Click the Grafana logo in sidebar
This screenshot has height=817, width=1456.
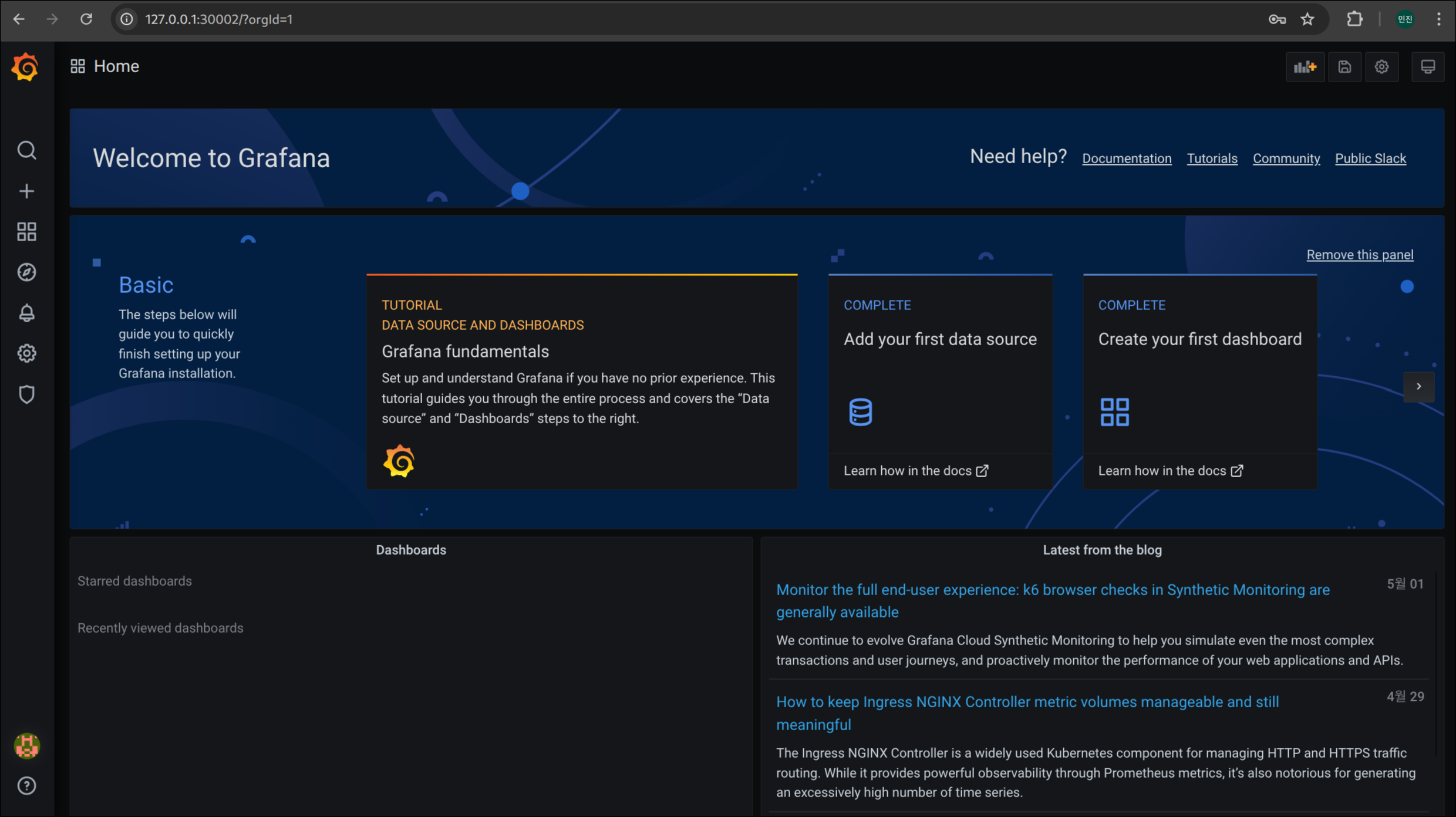(x=25, y=67)
